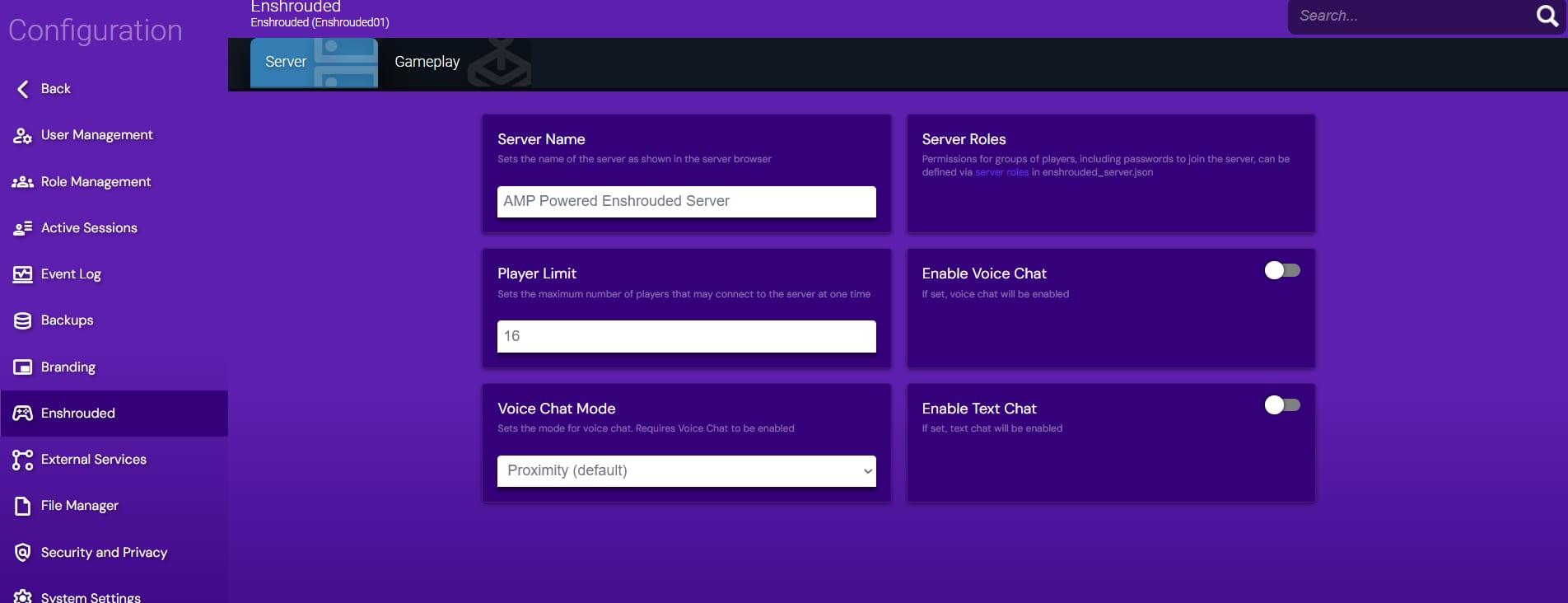Switch to the Gameplay tab
The width and height of the screenshot is (1568, 603).
coord(456,63)
